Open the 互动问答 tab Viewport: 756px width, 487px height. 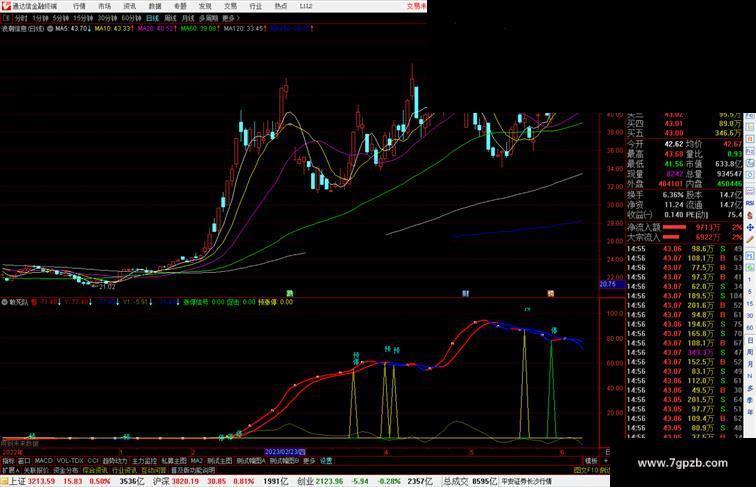(x=154, y=470)
